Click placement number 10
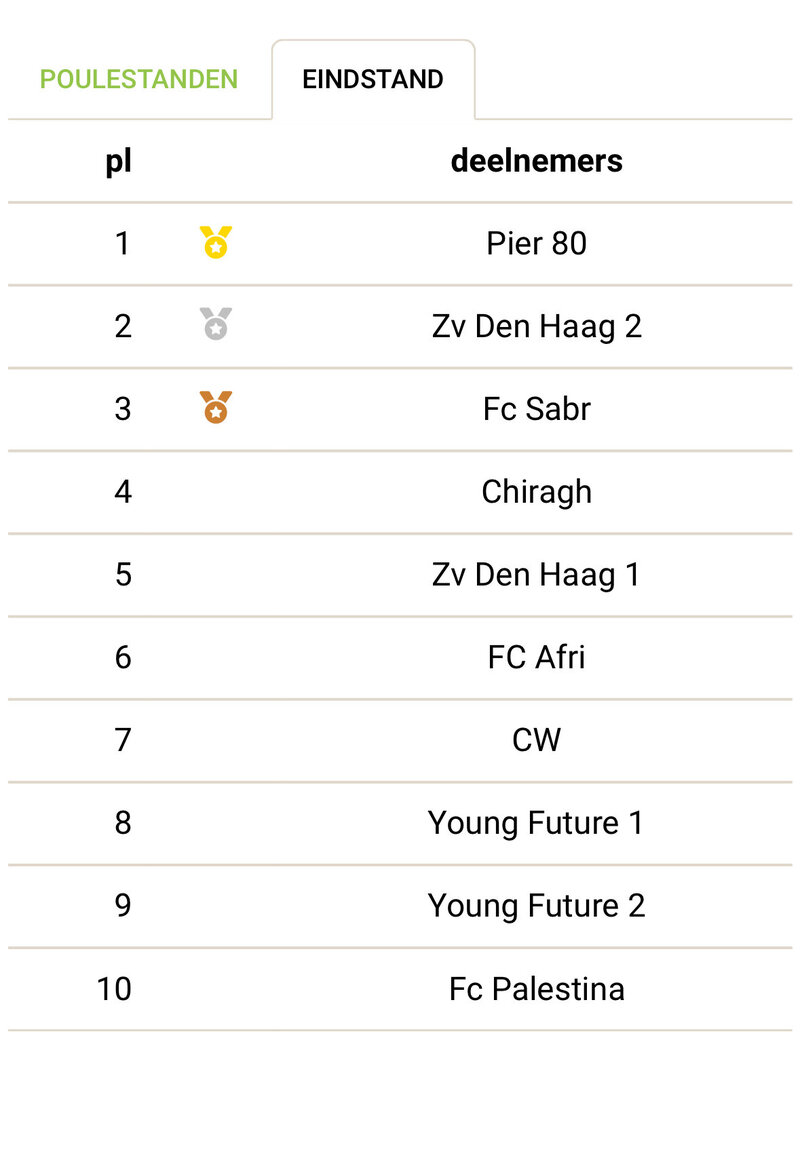This screenshot has width=800, height=1150. [x=114, y=989]
